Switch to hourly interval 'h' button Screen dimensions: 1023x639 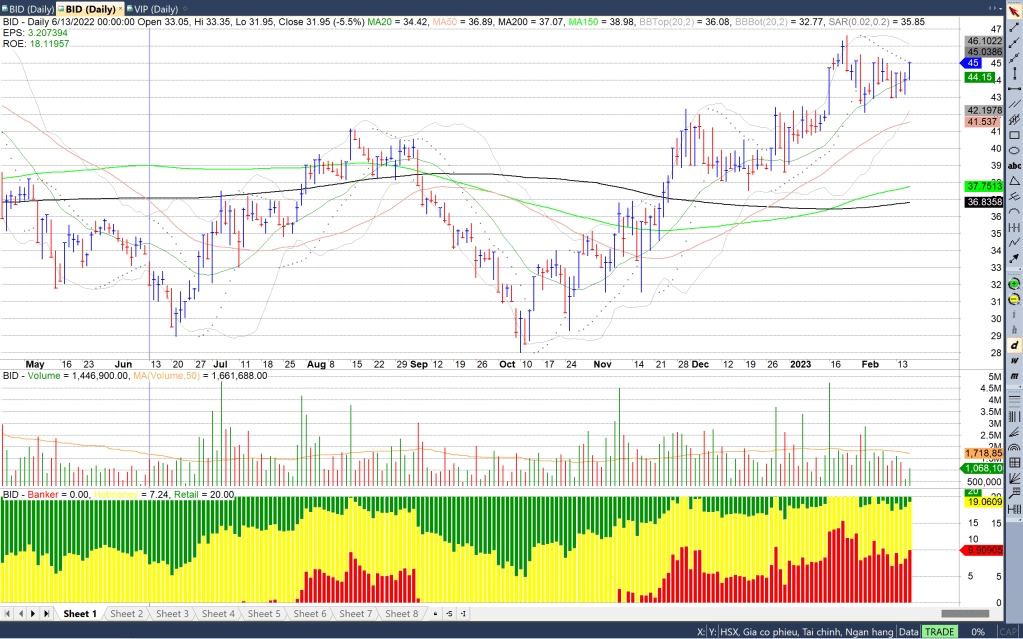tap(1015, 330)
